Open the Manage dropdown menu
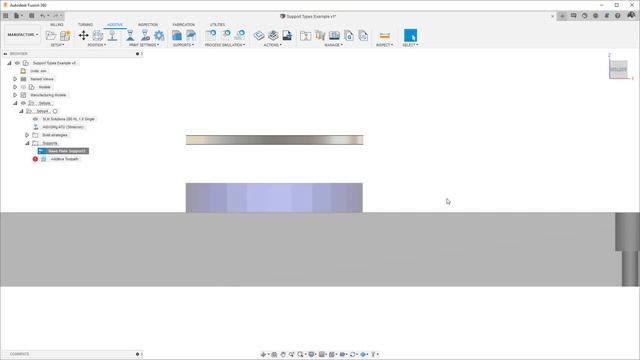 click(x=333, y=45)
